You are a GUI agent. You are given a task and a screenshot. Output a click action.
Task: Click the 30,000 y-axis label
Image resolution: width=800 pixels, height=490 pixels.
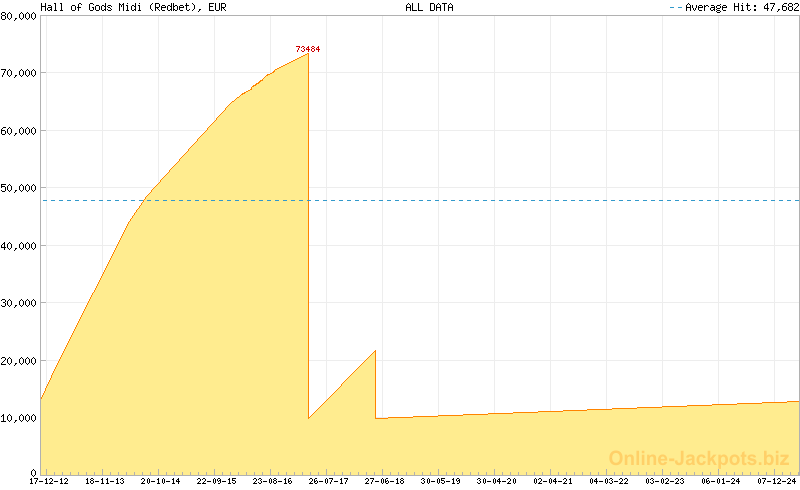[x=19, y=303]
